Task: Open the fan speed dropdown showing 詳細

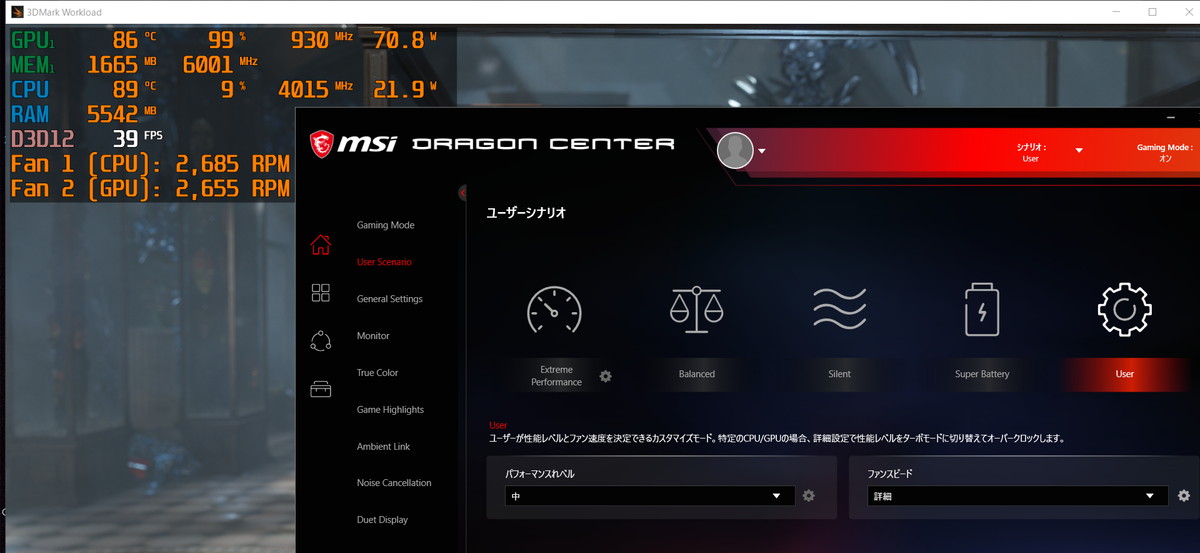Action: point(1017,496)
